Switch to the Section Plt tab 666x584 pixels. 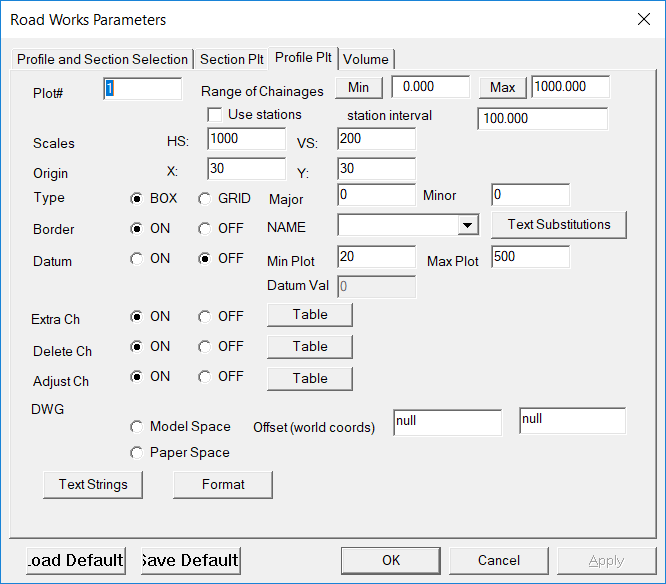coord(233,59)
